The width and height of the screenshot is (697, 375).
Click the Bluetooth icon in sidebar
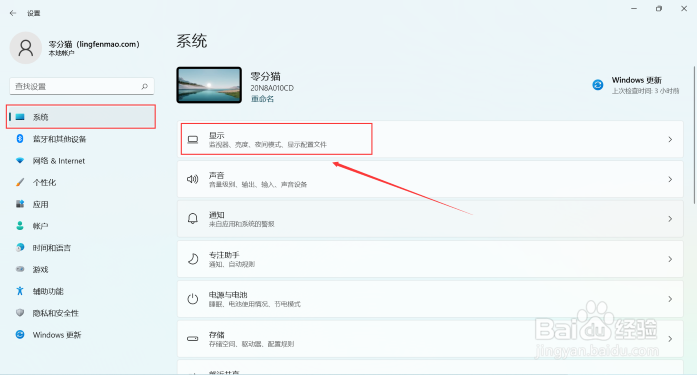coord(20,139)
